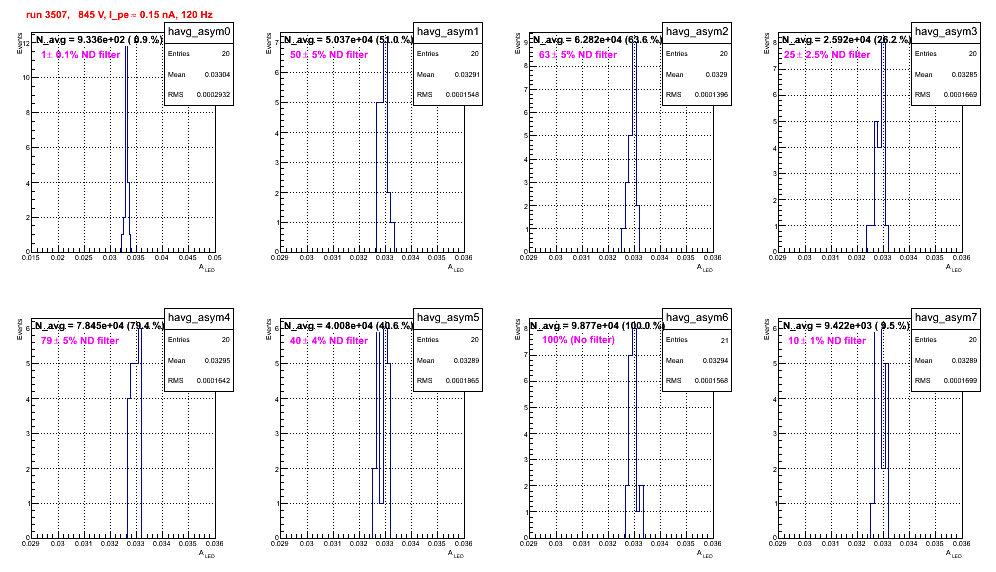The image size is (996, 572).
Task: Click Mean value 0.03304 in havg_asym0
Action: point(217,74)
